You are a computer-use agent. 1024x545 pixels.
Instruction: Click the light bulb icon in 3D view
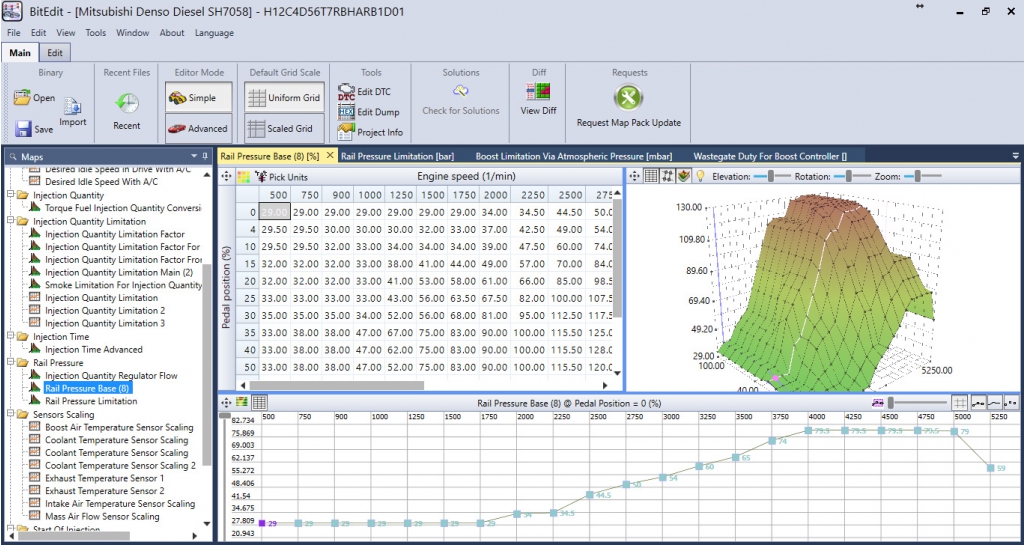[701, 176]
